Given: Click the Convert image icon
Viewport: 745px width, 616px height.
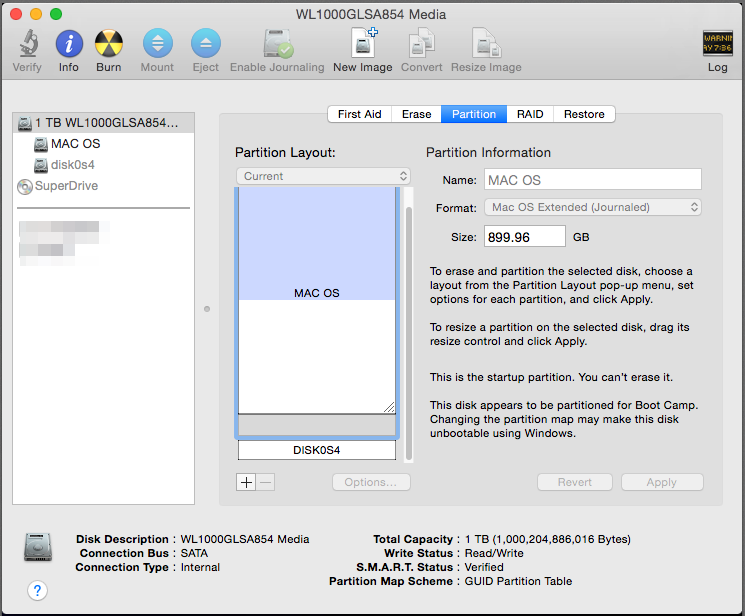Looking at the screenshot, I should [422, 44].
